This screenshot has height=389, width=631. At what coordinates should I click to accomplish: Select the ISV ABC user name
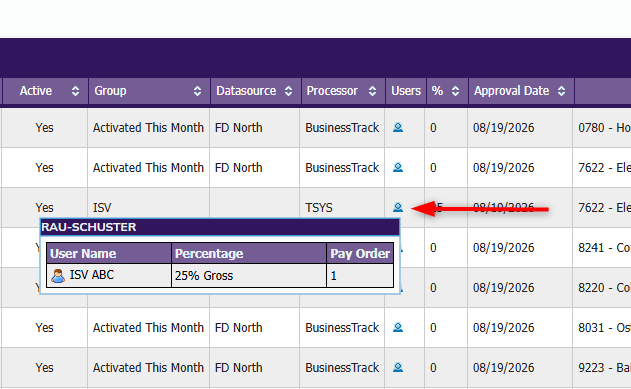pos(92,275)
